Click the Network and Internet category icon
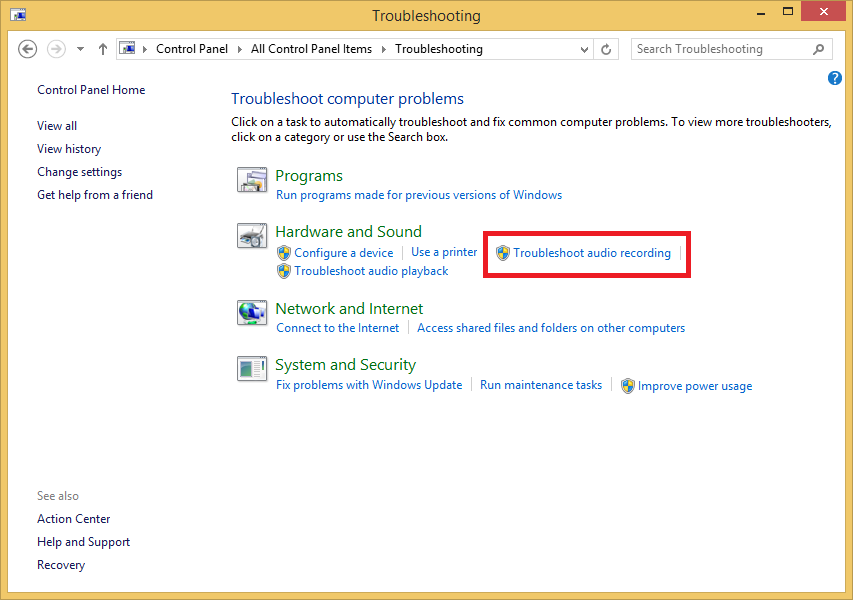This screenshot has width=853, height=600. click(252, 313)
